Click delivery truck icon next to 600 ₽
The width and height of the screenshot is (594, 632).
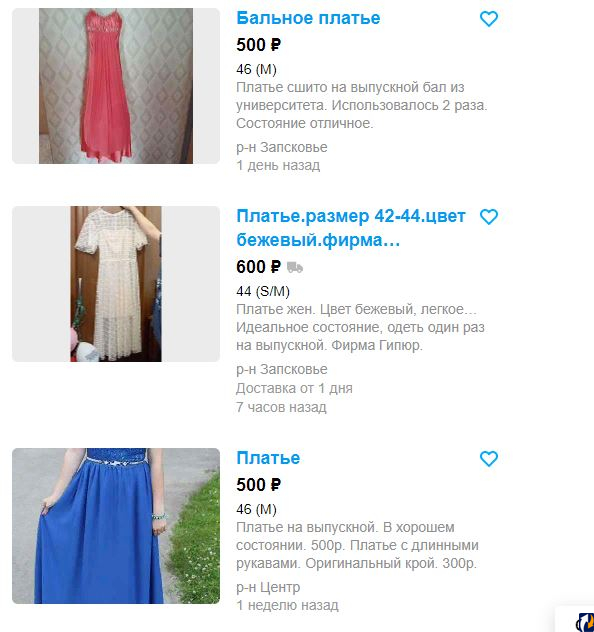click(295, 267)
